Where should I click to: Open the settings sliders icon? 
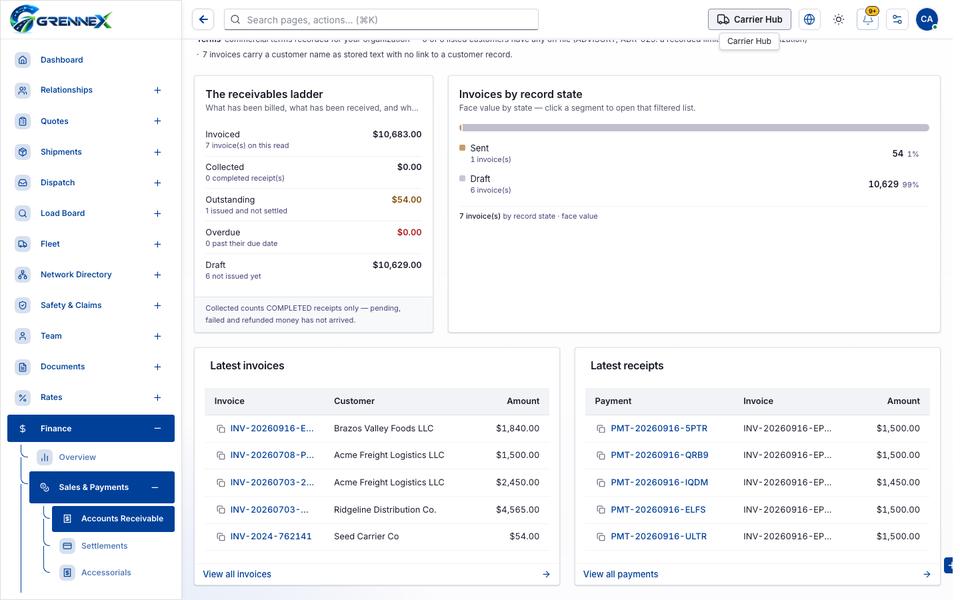click(x=897, y=20)
